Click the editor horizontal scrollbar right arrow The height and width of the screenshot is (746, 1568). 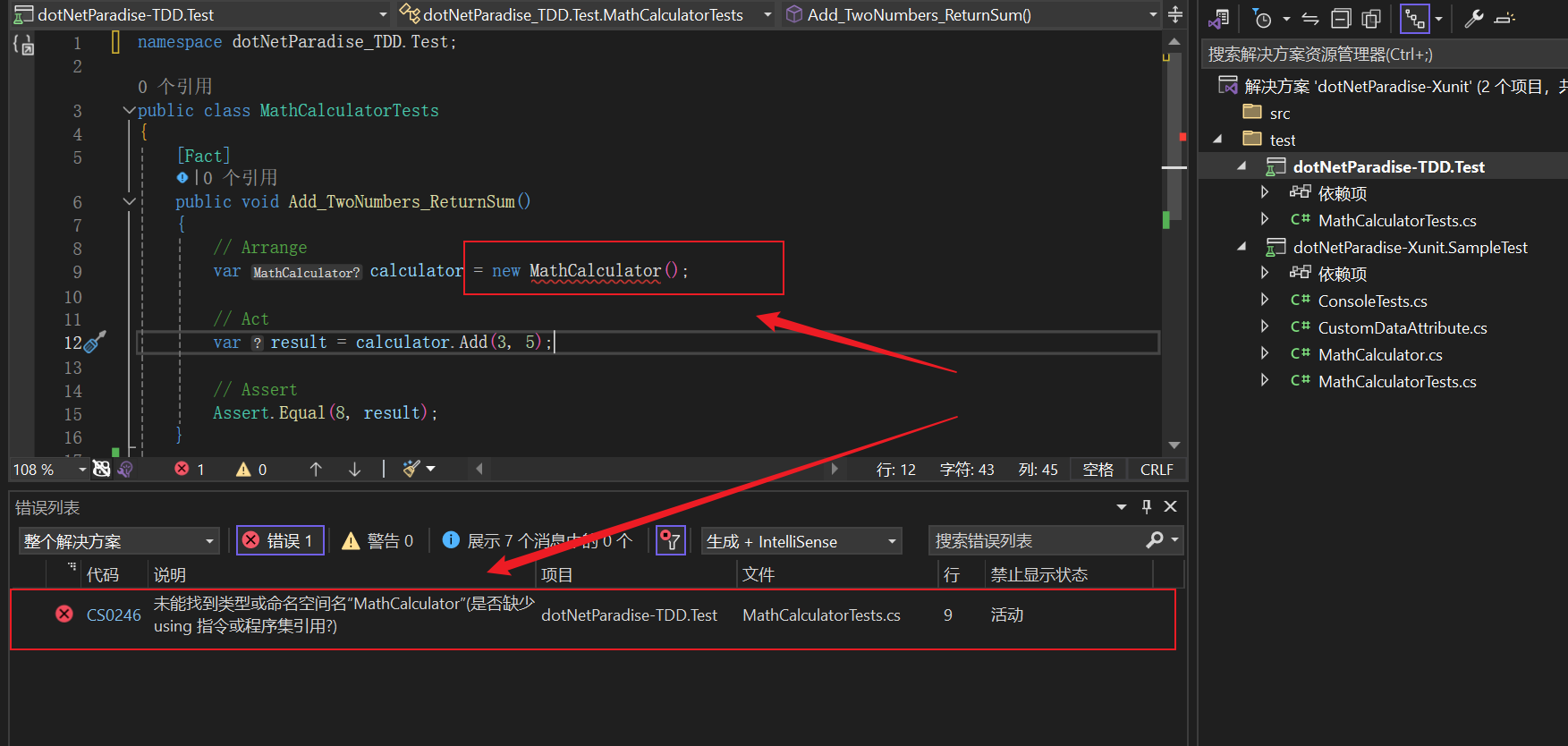coord(835,469)
